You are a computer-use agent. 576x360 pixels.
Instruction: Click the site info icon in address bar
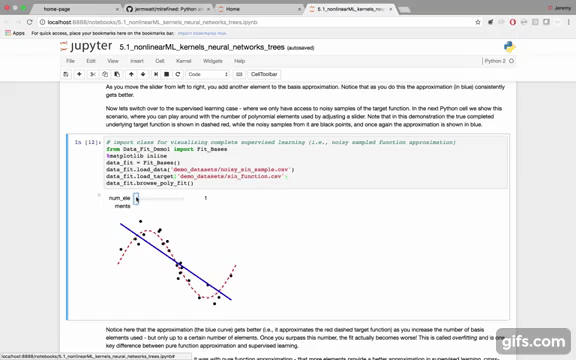pyautogui.click(x=42, y=22)
